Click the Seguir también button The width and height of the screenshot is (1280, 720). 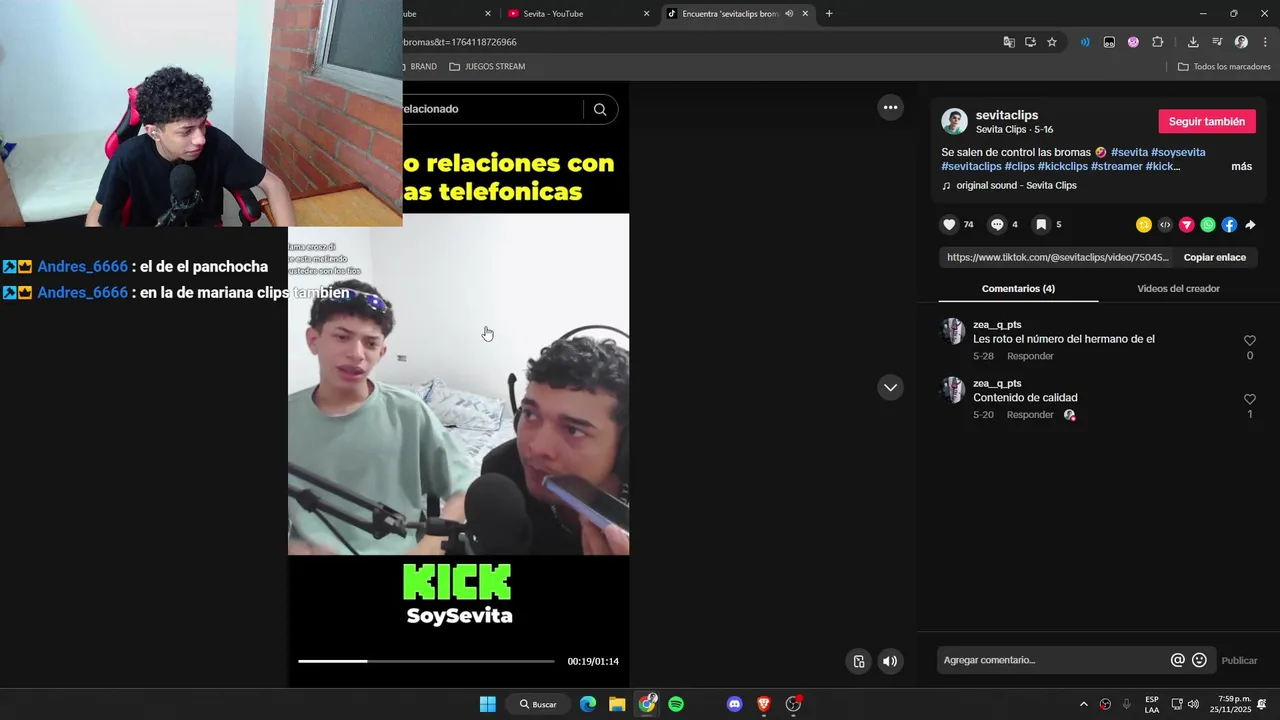click(x=1207, y=121)
